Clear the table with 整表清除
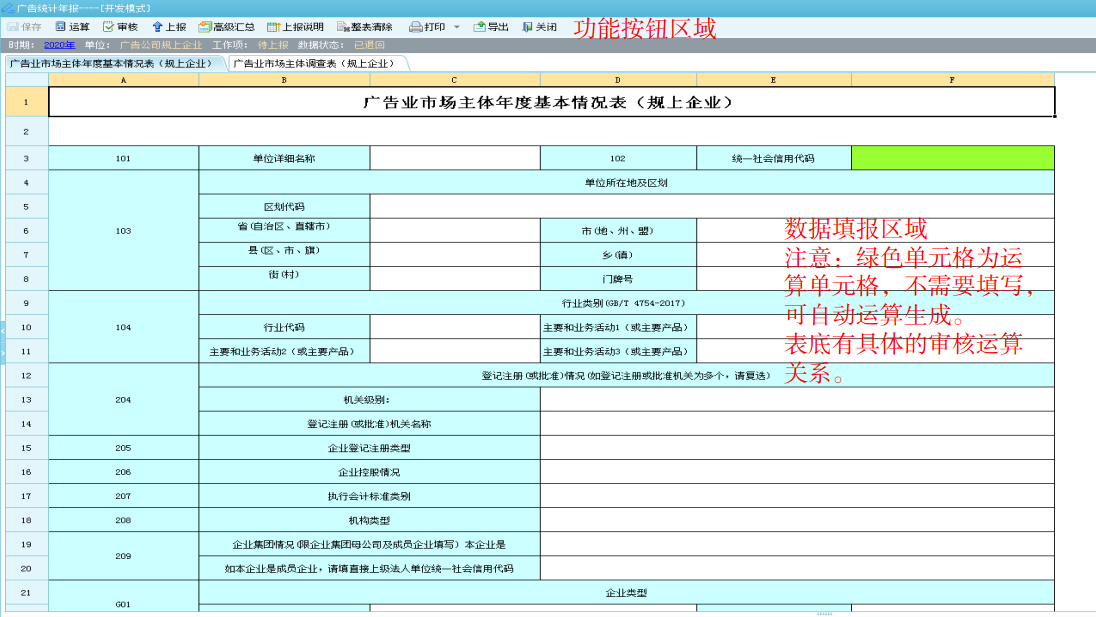 364,27
